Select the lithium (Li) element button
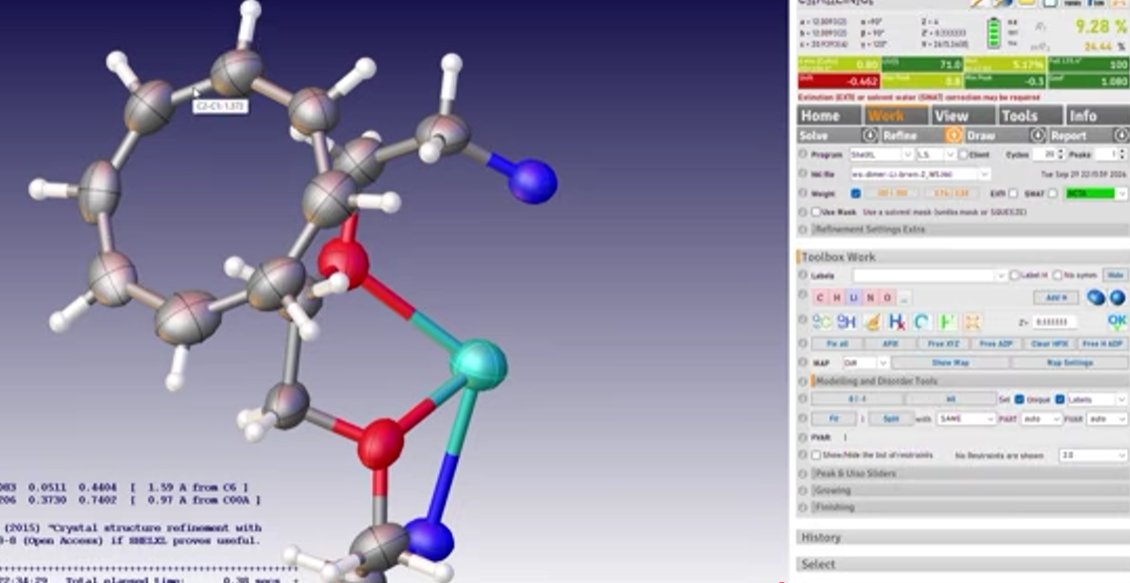1130x583 pixels. pos(853,298)
